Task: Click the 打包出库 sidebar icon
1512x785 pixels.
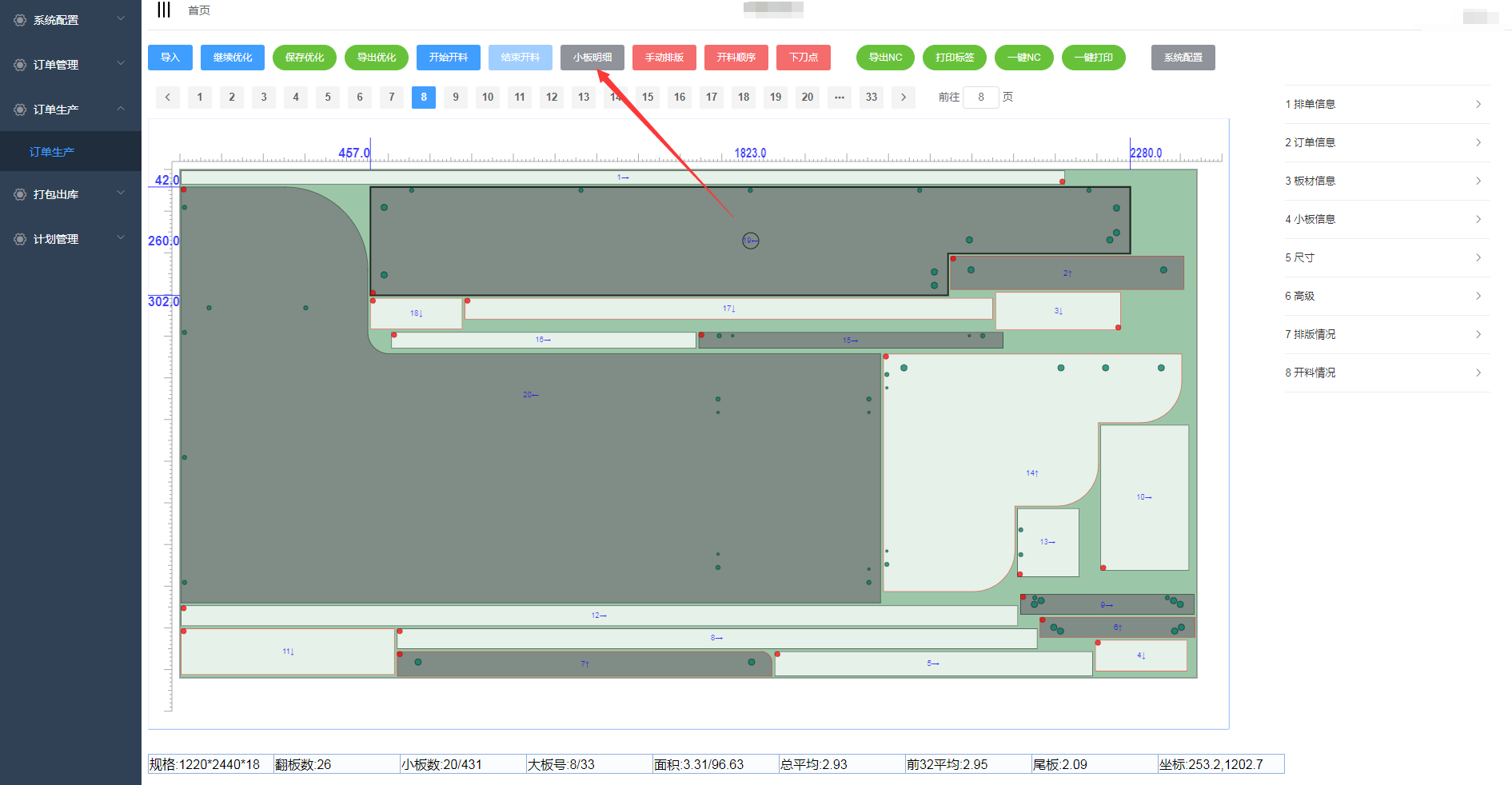Action: 20,194
